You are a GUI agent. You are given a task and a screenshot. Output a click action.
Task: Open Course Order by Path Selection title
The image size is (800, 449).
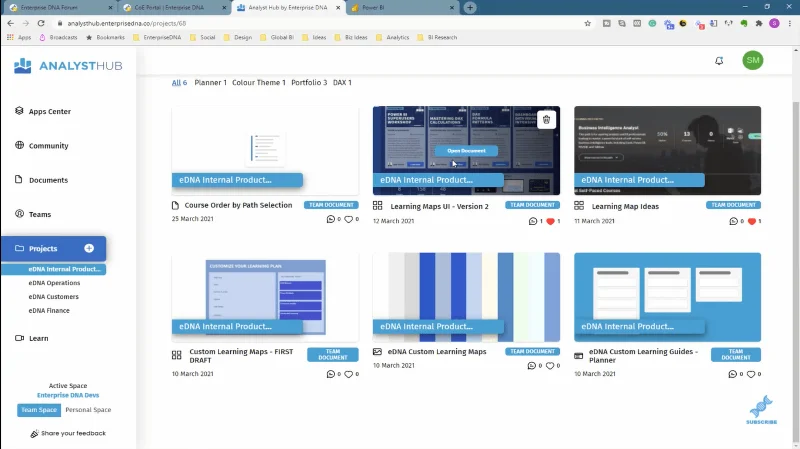point(238,205)
